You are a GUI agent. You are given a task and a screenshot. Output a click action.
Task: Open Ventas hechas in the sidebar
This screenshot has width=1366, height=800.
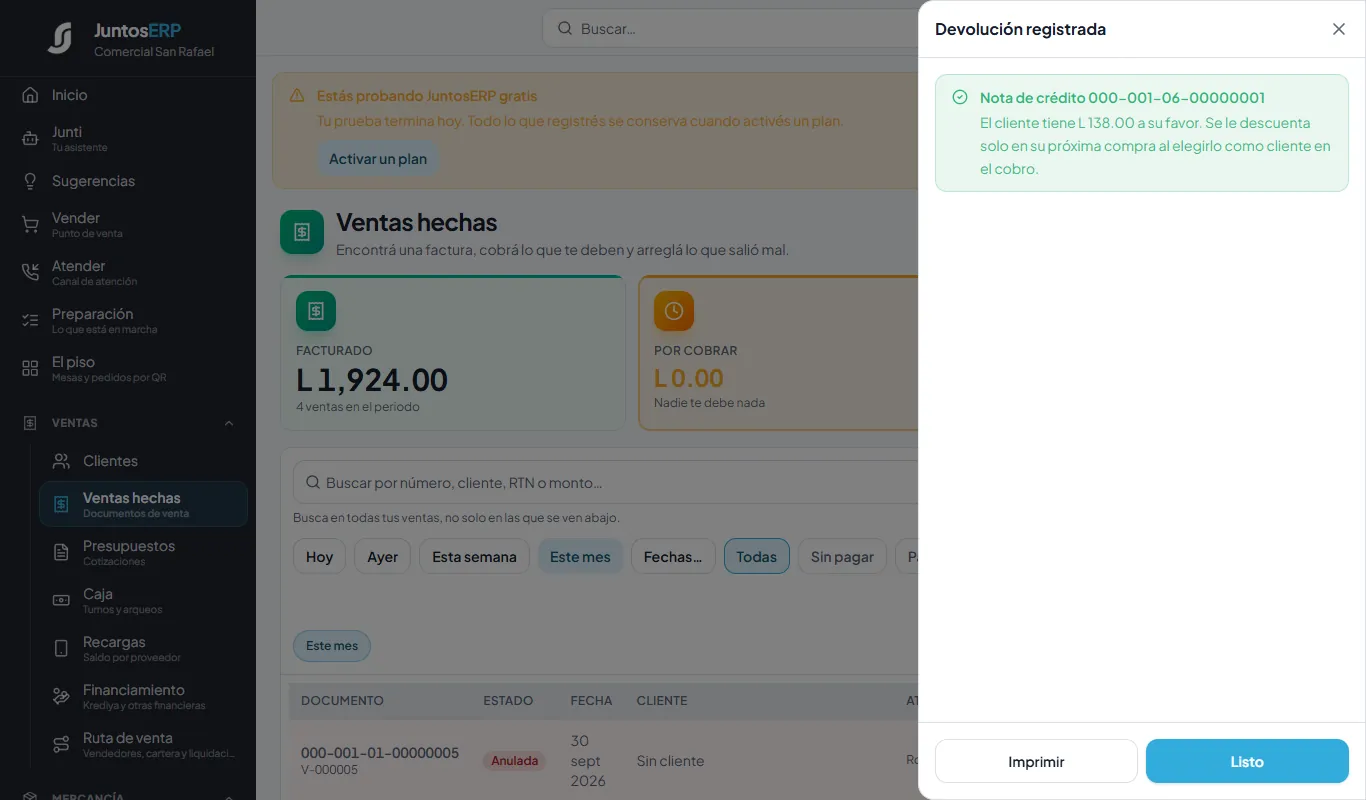tap(143, 504)
